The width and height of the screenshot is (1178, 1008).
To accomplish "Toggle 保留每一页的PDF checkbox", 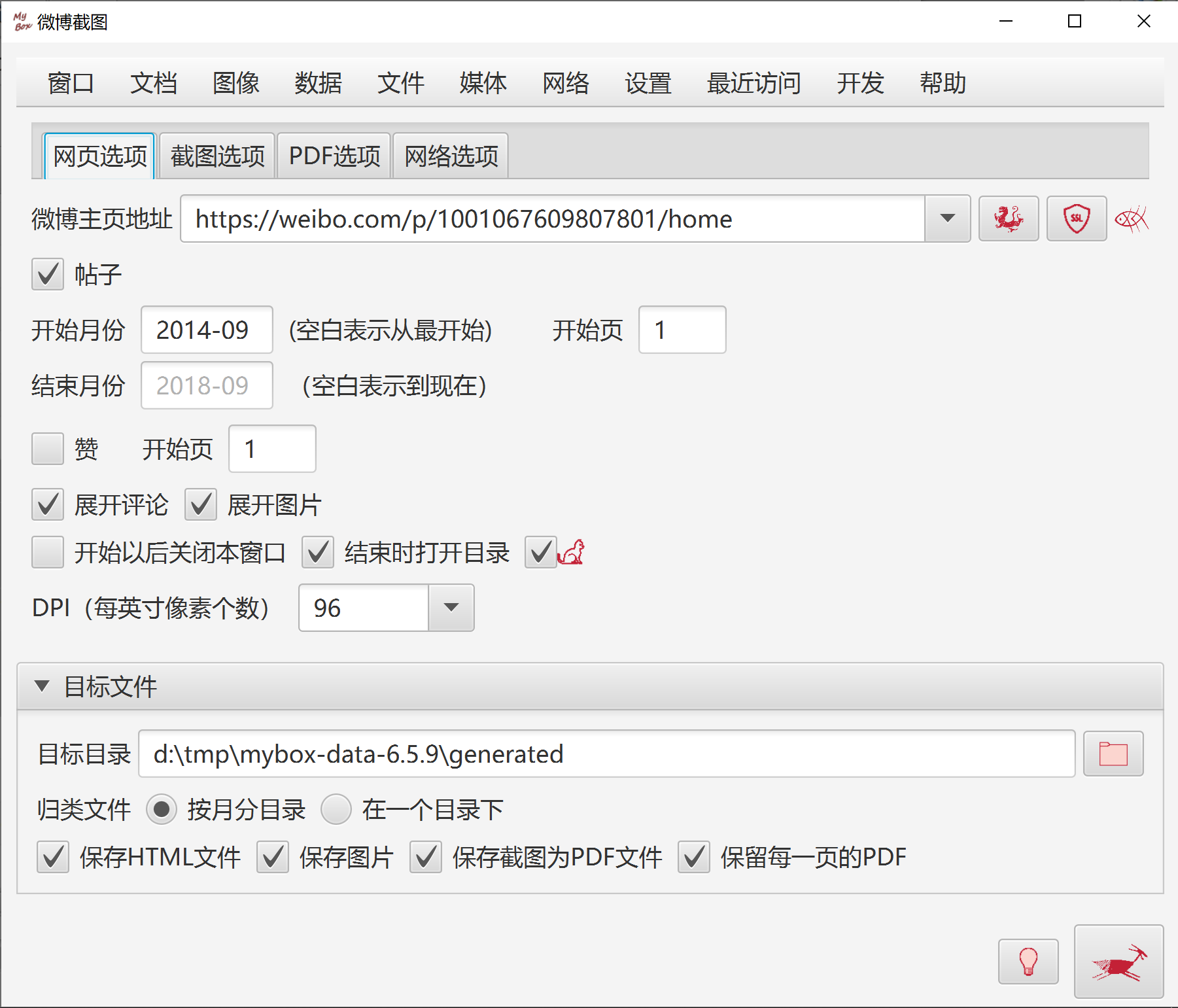I will click(x=694, y=857).
